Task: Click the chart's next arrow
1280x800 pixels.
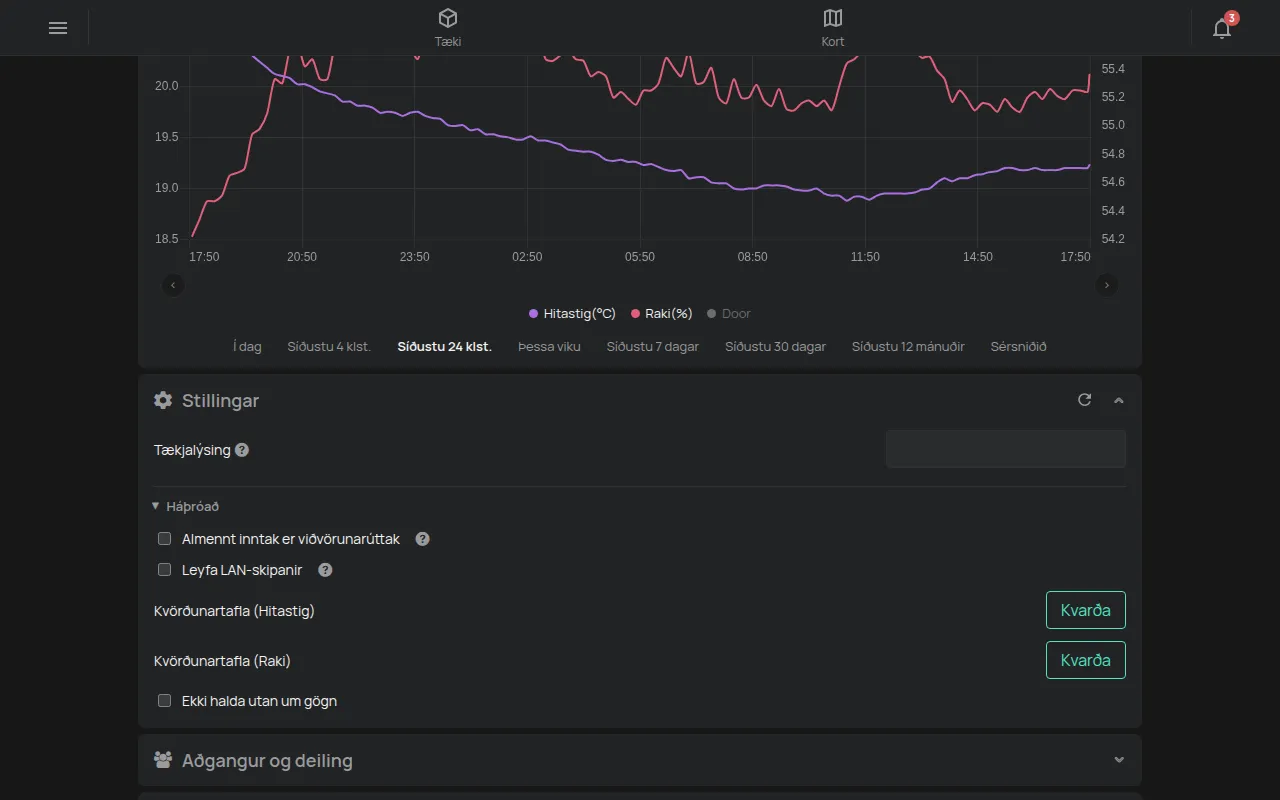Action: pyautogui.click(x=1107, y=285)
